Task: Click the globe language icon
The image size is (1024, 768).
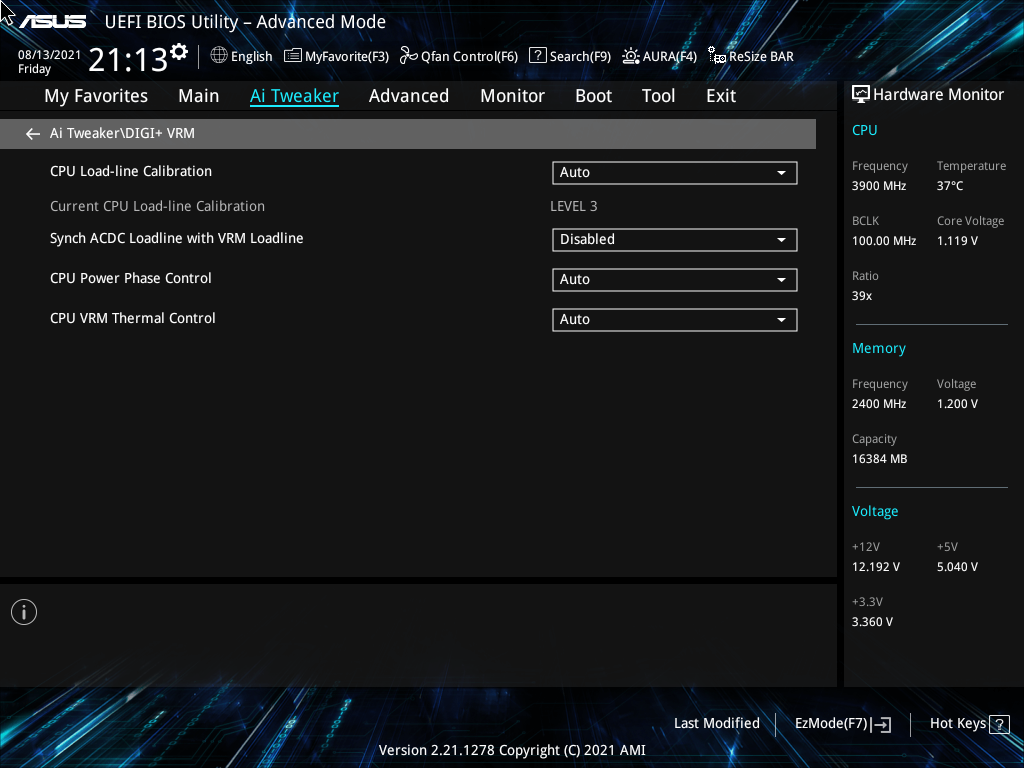Action: (x=219, y=55)
